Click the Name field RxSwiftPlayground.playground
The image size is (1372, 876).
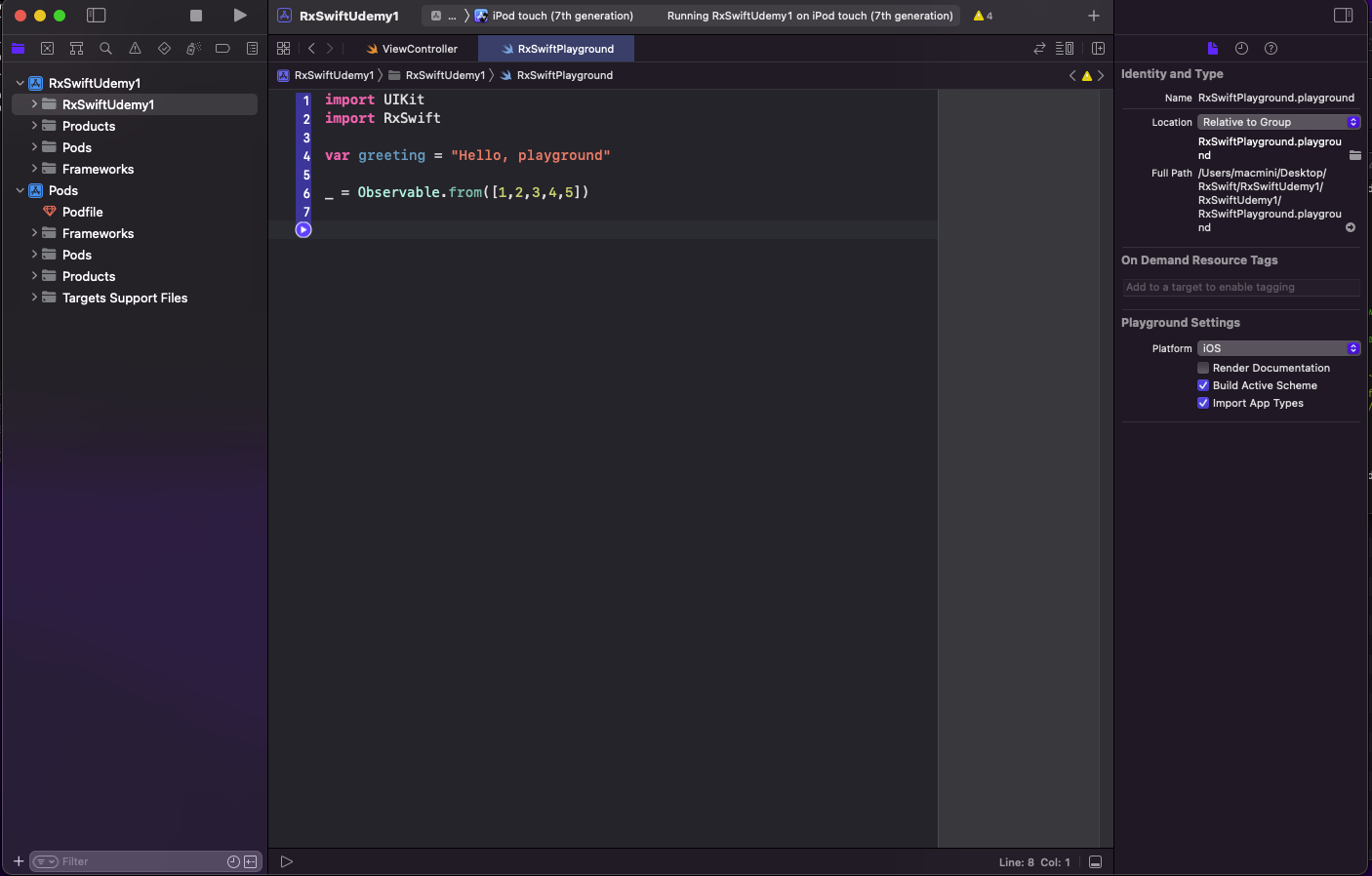pos(1276,98)
